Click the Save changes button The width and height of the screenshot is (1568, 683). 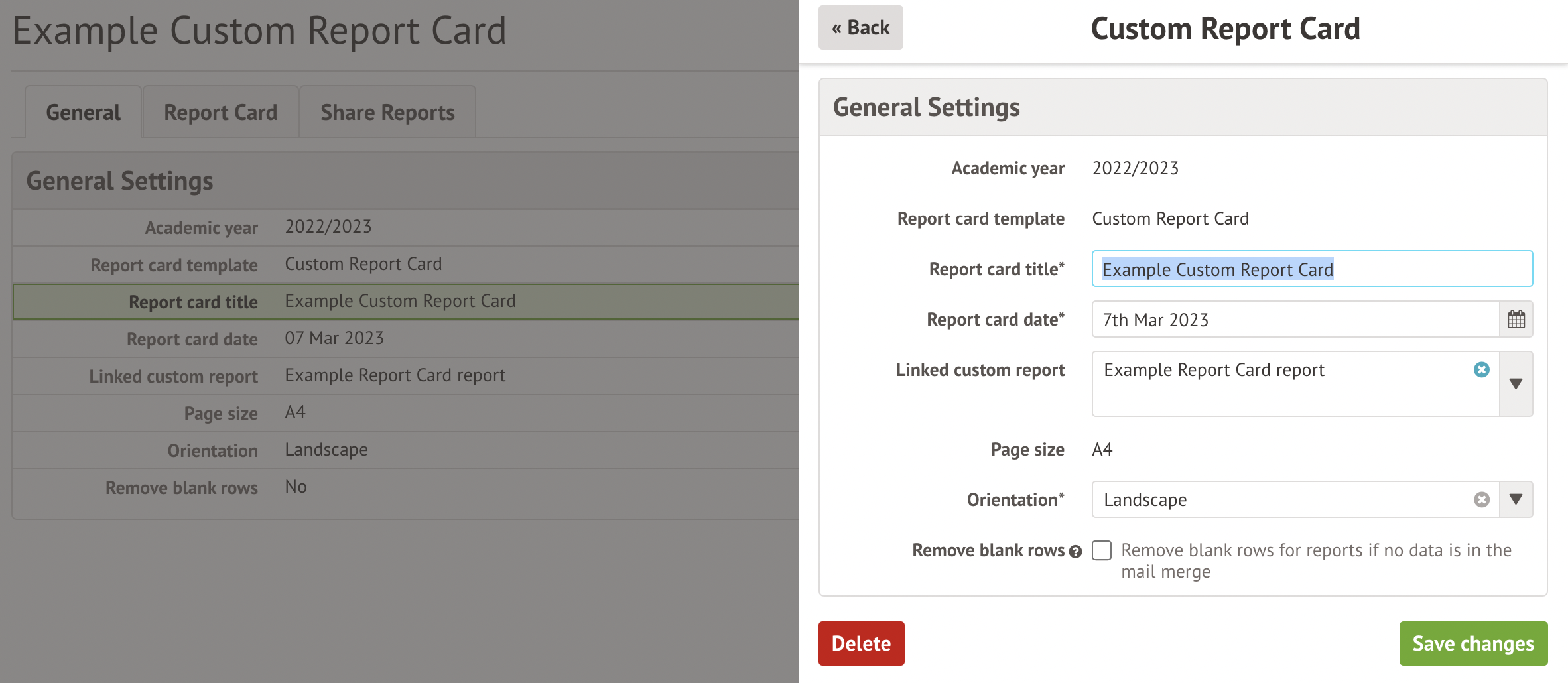(x=1472, y=643)
